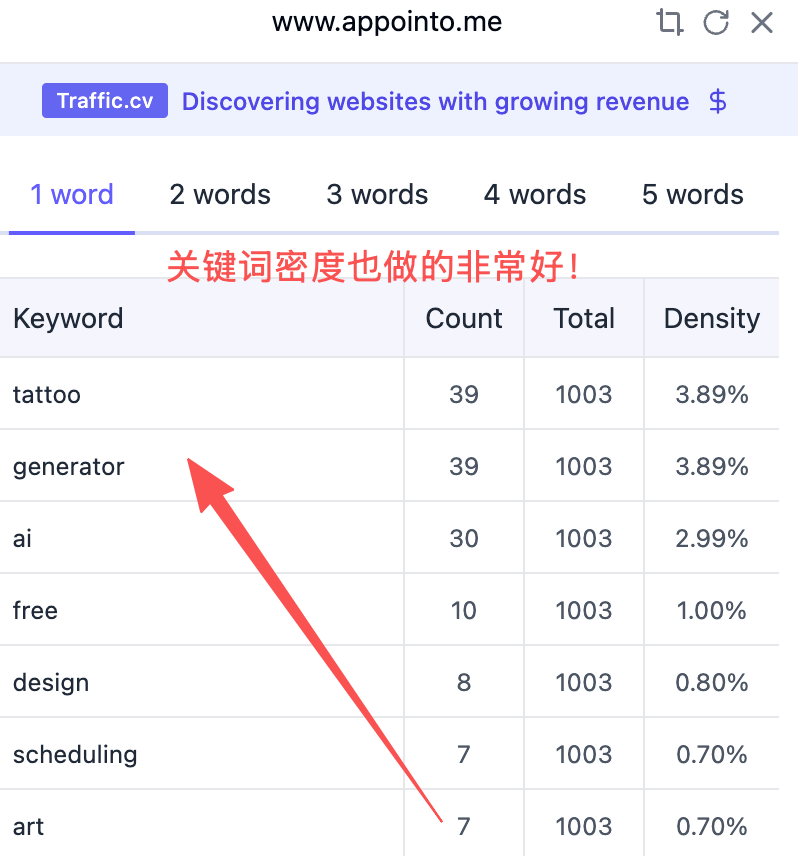Click the refresh icon in header
This screenshot has height=856, width=798.
(x=716, y=22)
